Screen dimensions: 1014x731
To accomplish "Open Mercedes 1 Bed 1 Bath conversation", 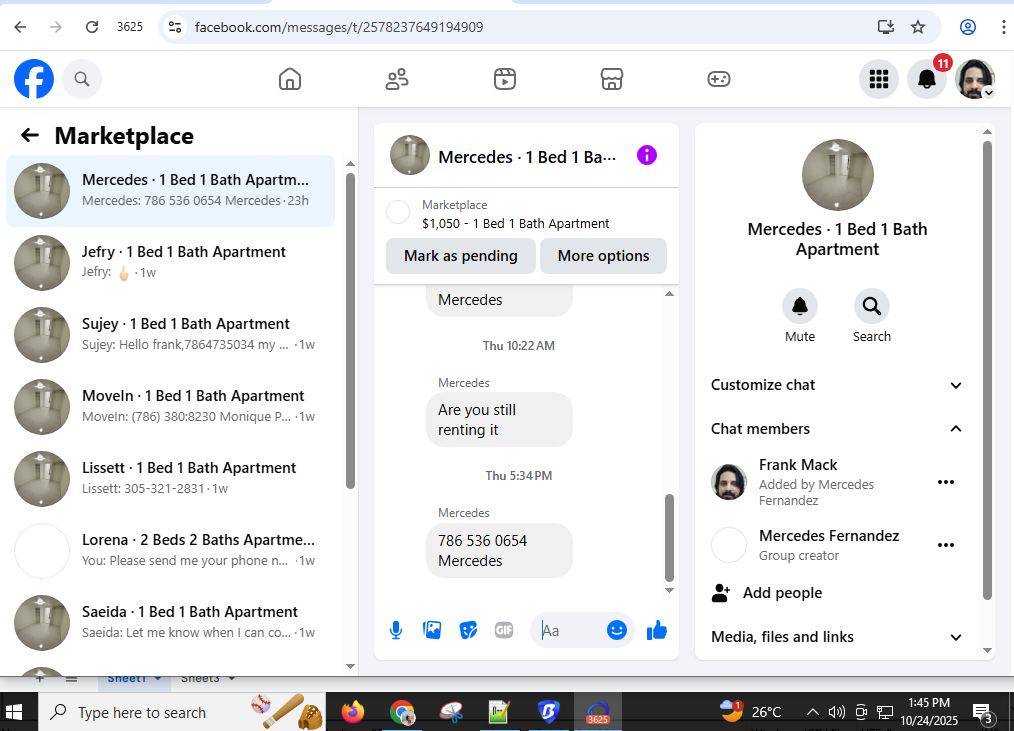I will click(x=171, y=190).
